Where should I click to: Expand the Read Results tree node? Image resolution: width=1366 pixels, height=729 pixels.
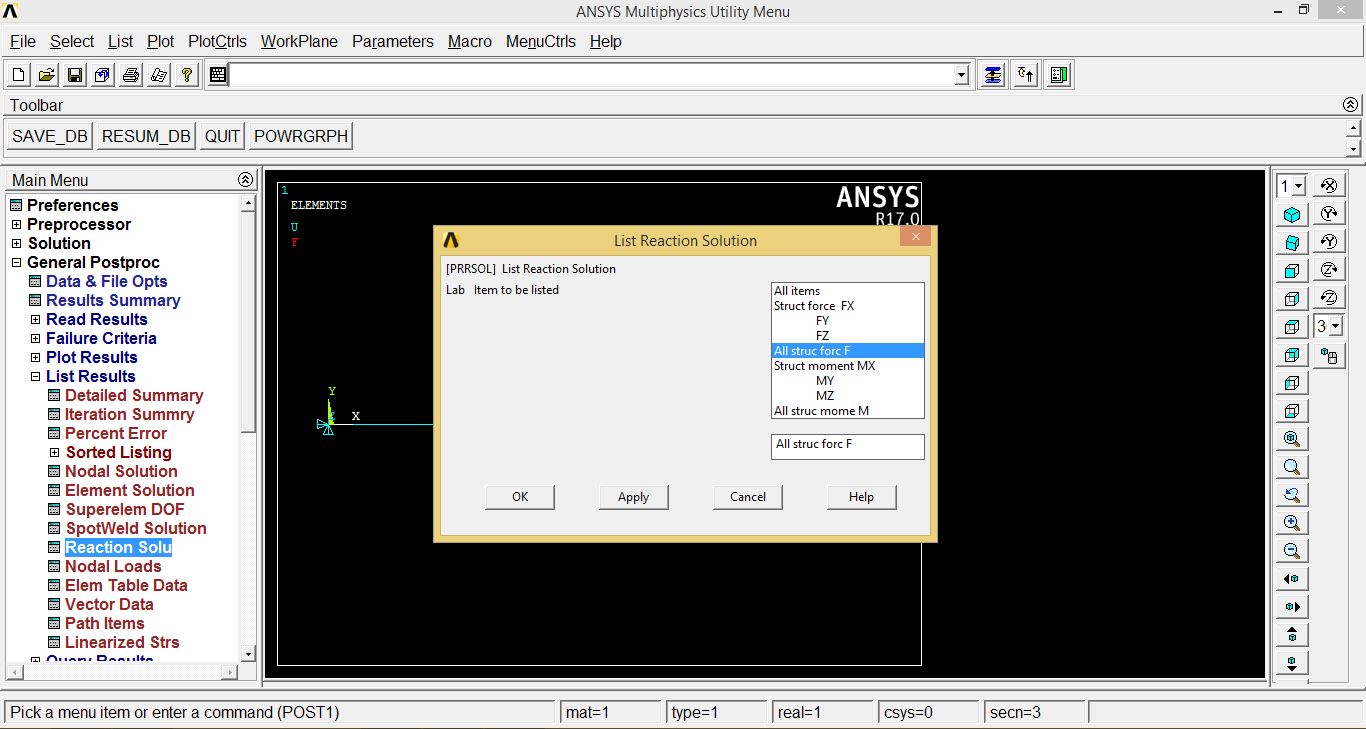pos(35,319)
